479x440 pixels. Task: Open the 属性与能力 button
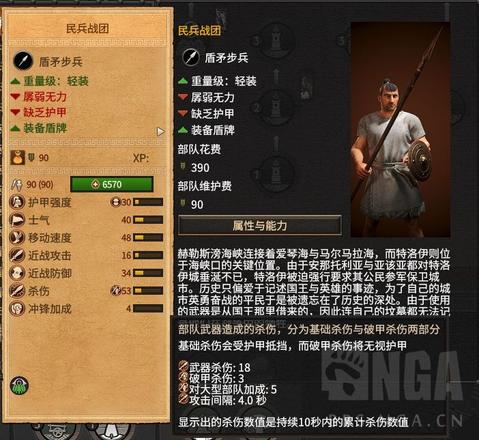click(x=260, y=226)
